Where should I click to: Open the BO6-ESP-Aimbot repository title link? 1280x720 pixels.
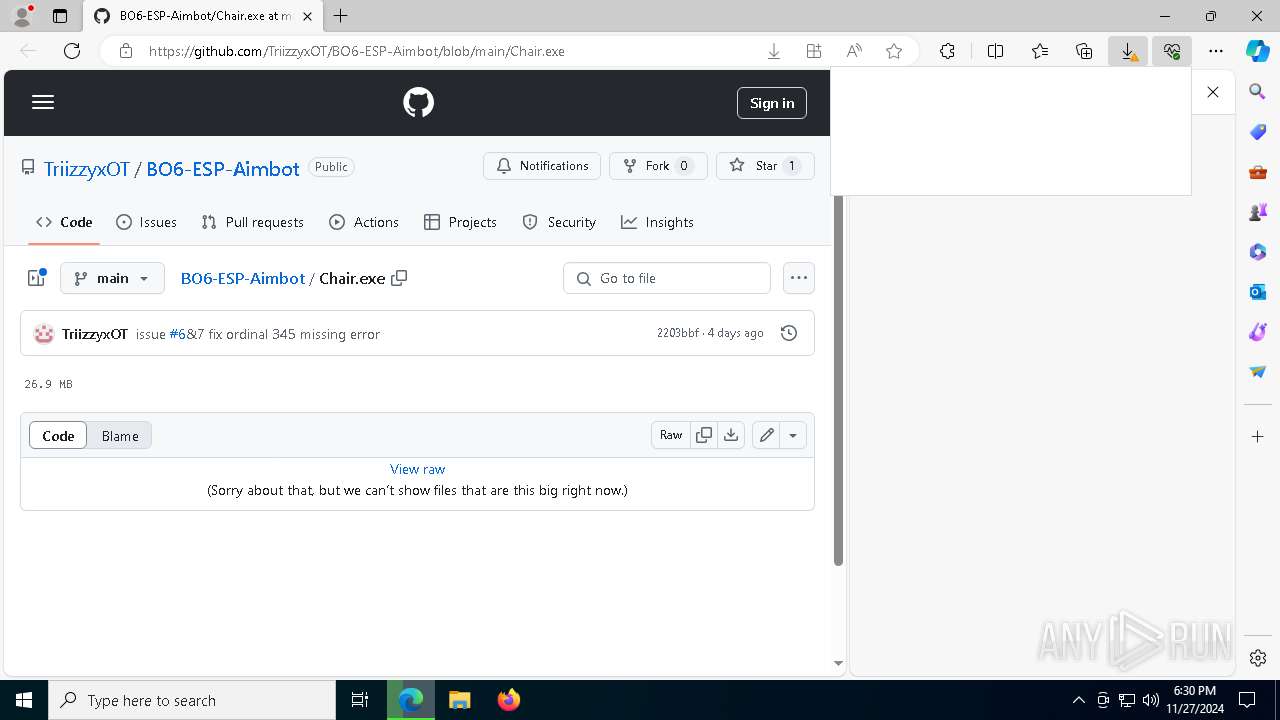(x=223, y=169)
